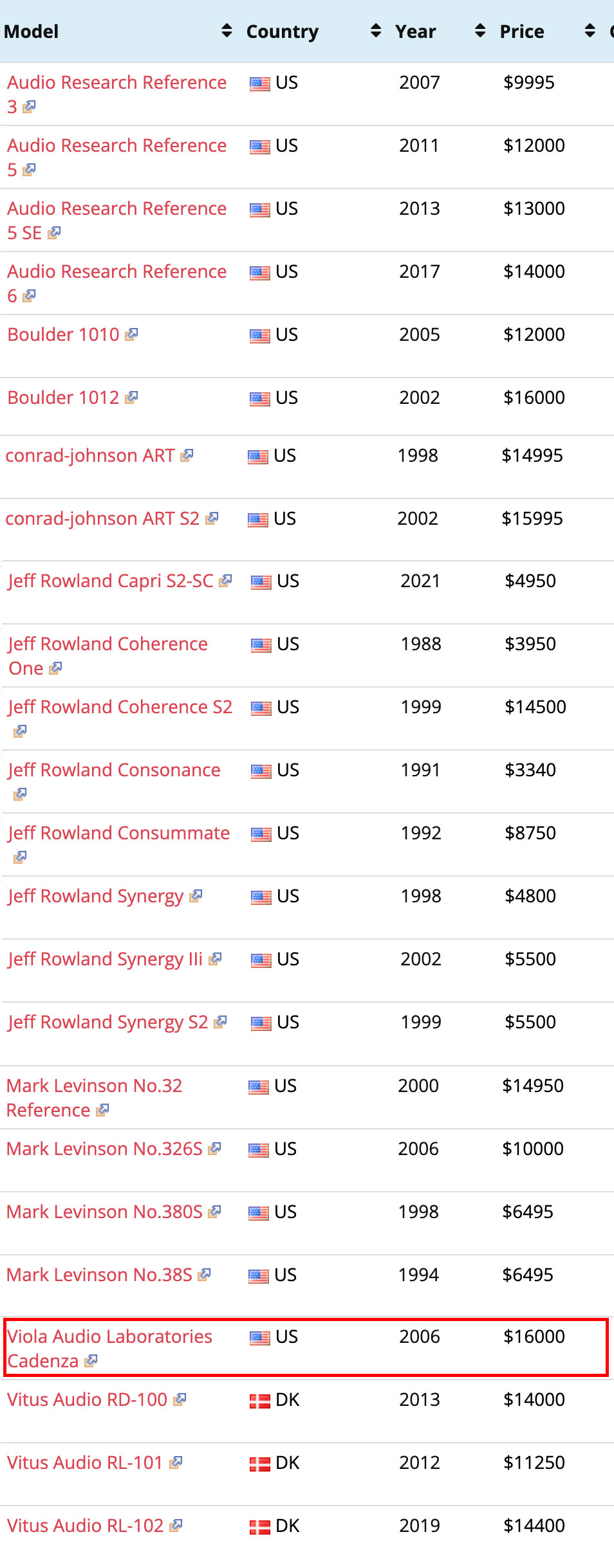
Task: Click external link icon beside Boulder 1012
Action: [132, 397]
